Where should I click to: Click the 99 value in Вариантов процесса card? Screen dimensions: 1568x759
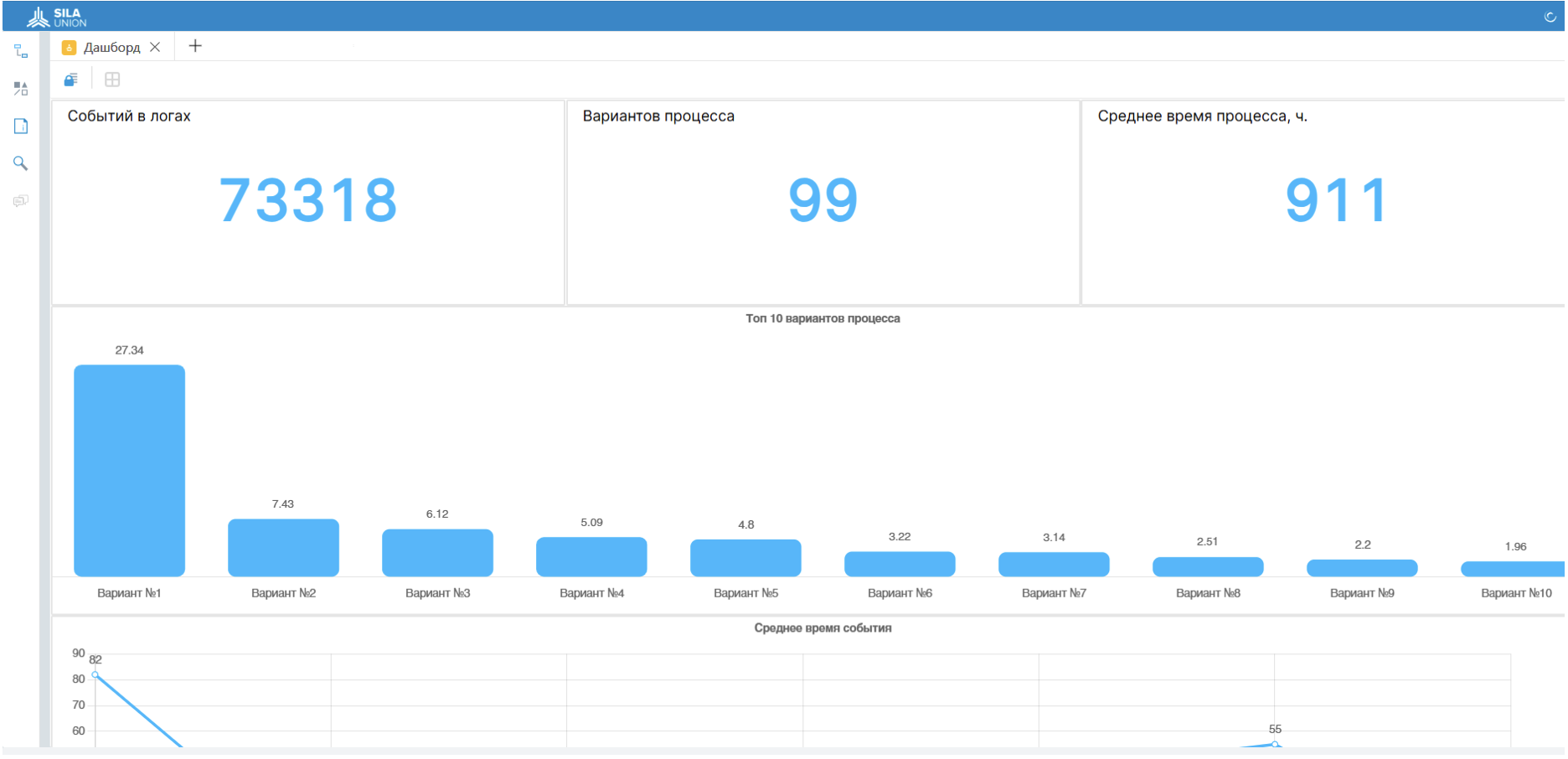(x=823, y=199)
